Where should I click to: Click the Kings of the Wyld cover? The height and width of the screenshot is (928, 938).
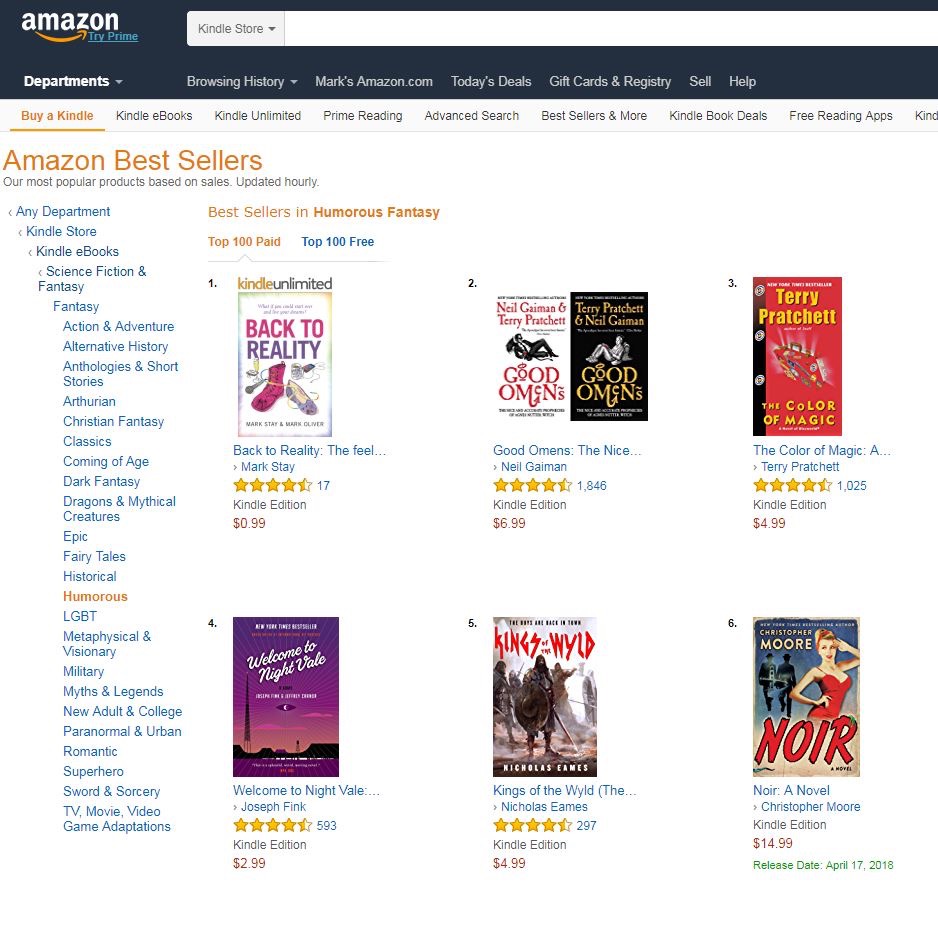coord(544,697)
